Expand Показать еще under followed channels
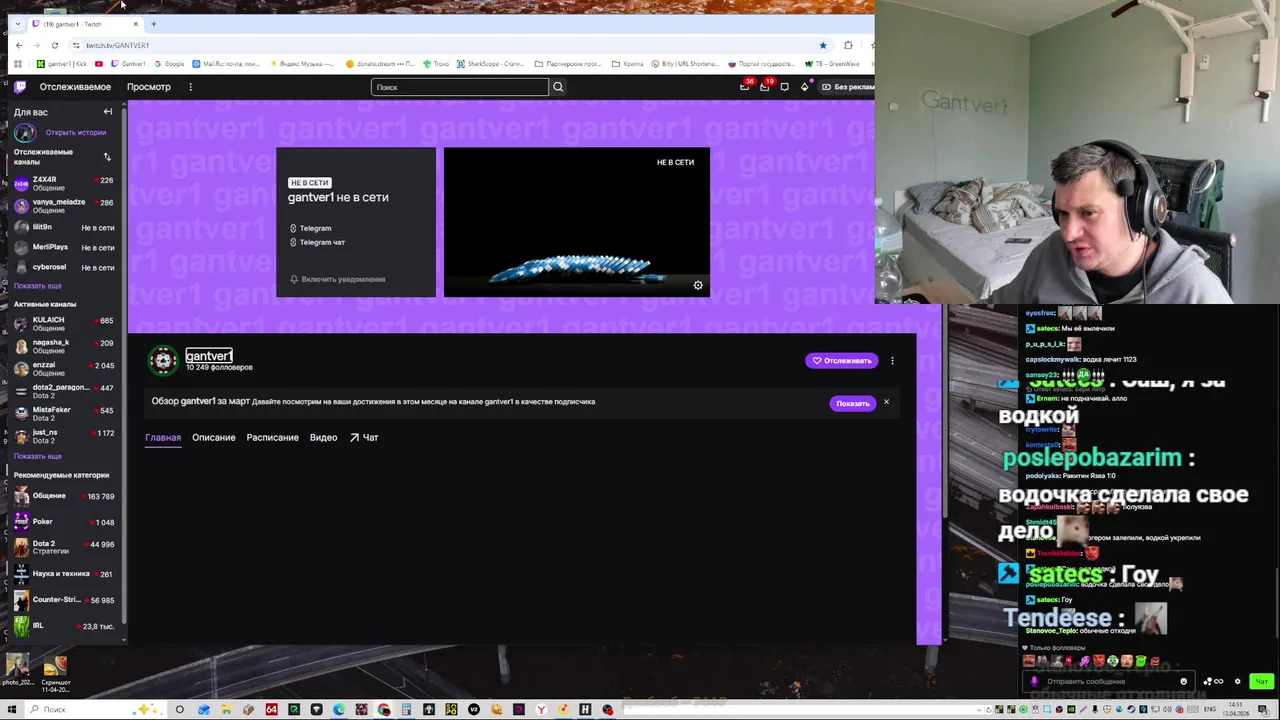1280x720 pixels. [x=37, y=286]
